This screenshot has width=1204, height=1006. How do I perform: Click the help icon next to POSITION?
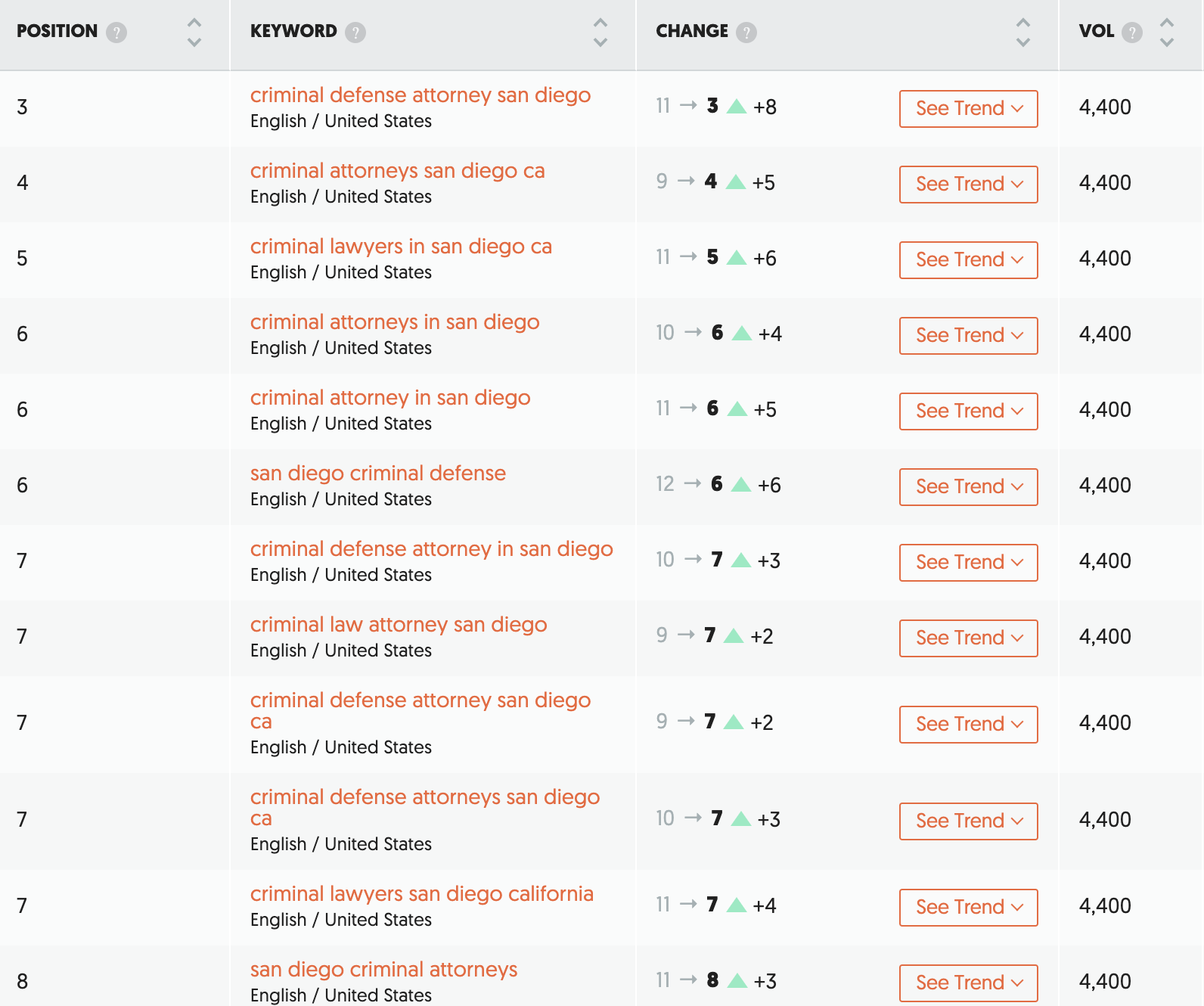click(116, 33)
